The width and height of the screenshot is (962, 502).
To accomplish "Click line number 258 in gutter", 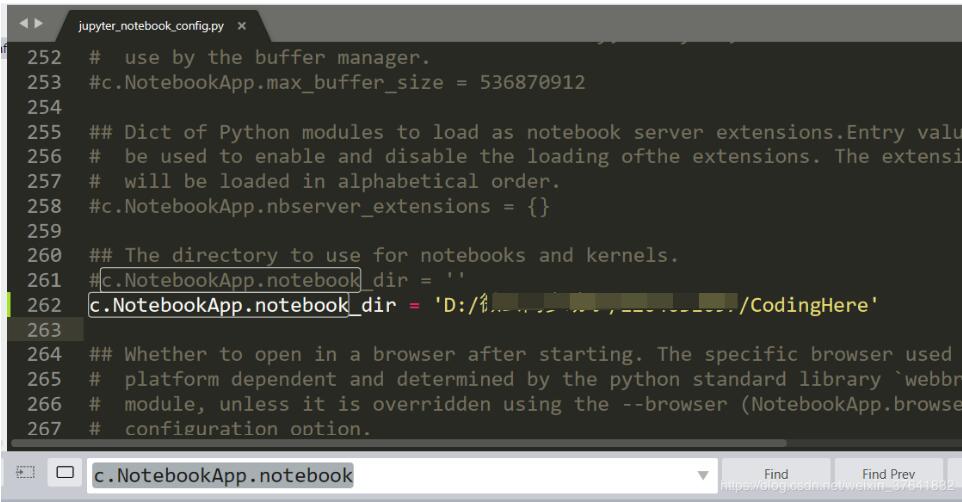I will 44,206.
